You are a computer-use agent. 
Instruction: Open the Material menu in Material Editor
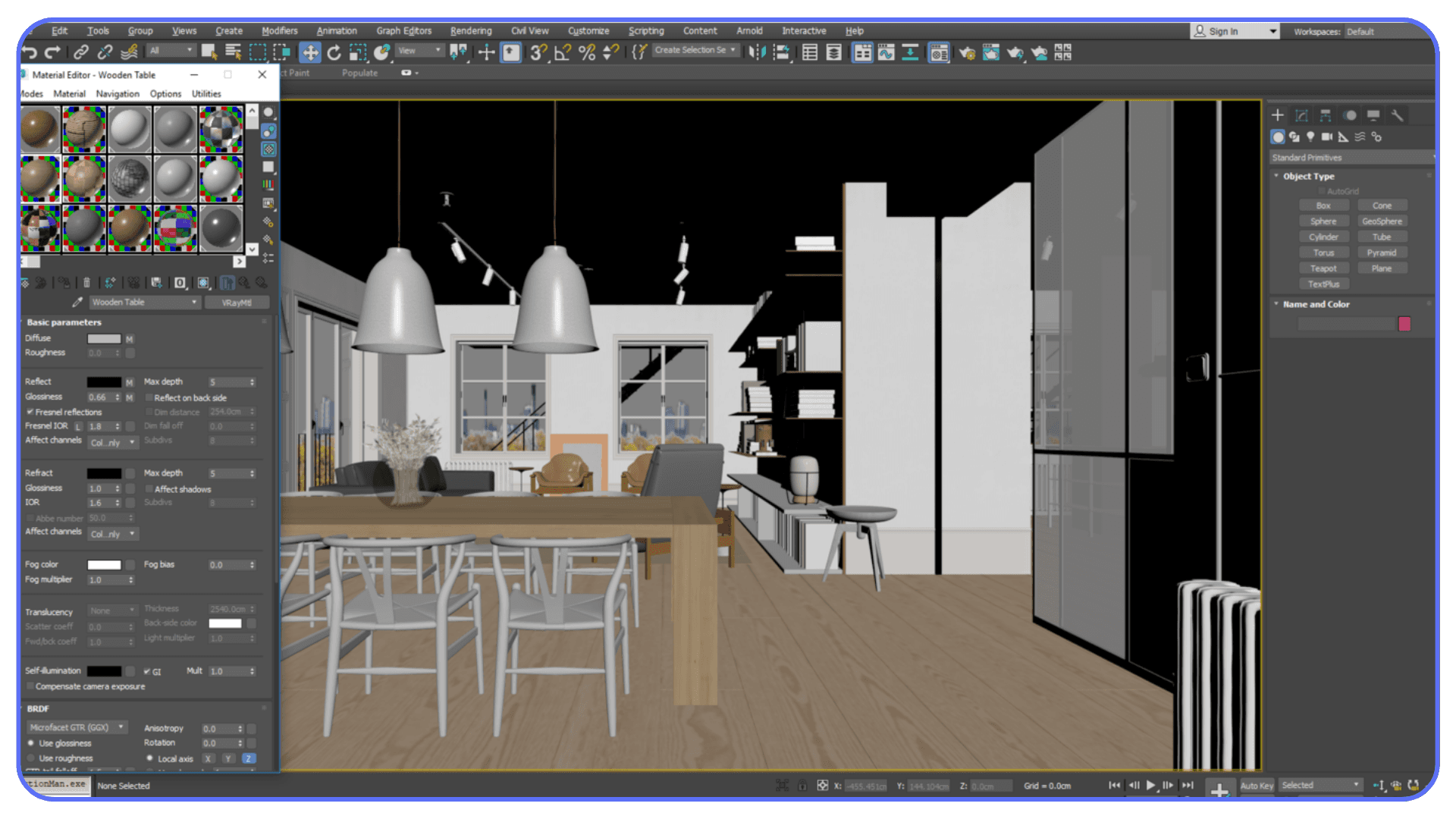click(69, 93)
